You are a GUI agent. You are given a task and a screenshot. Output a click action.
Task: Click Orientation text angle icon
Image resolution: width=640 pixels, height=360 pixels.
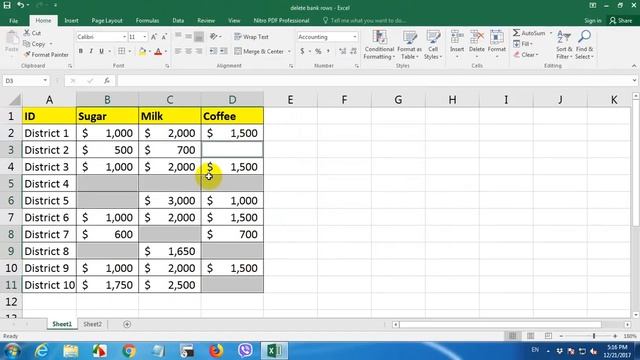(x=213, y=37)
